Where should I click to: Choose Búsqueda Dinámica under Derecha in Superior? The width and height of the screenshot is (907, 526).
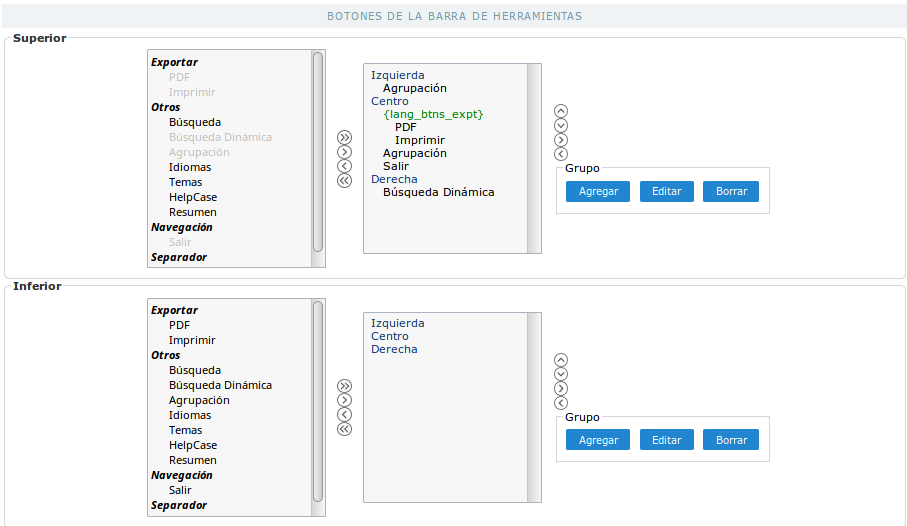[x=438, y=192]
